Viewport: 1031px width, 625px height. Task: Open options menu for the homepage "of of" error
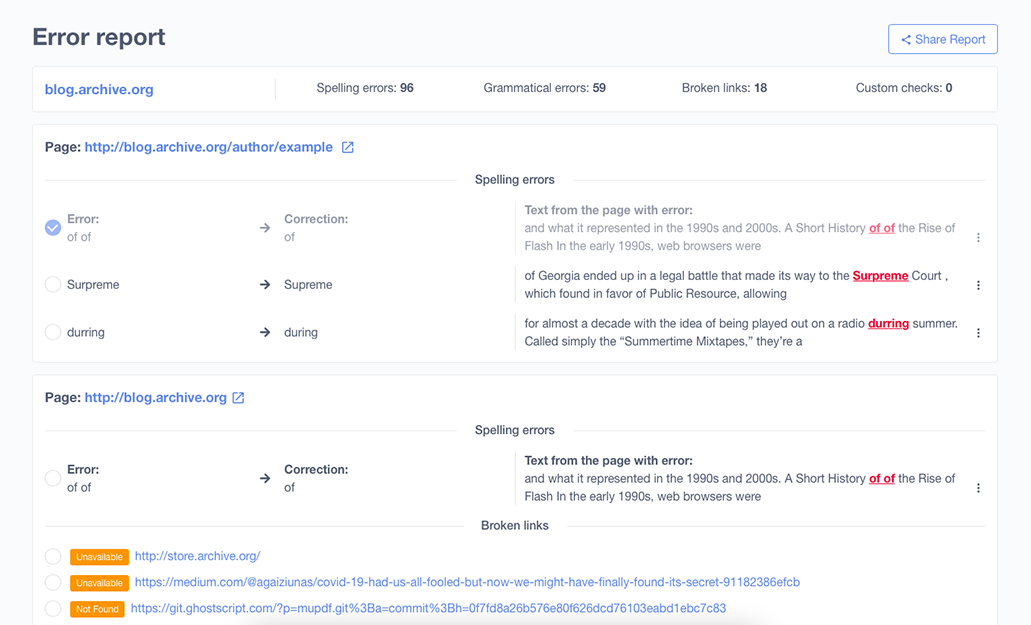click(978, 487)
